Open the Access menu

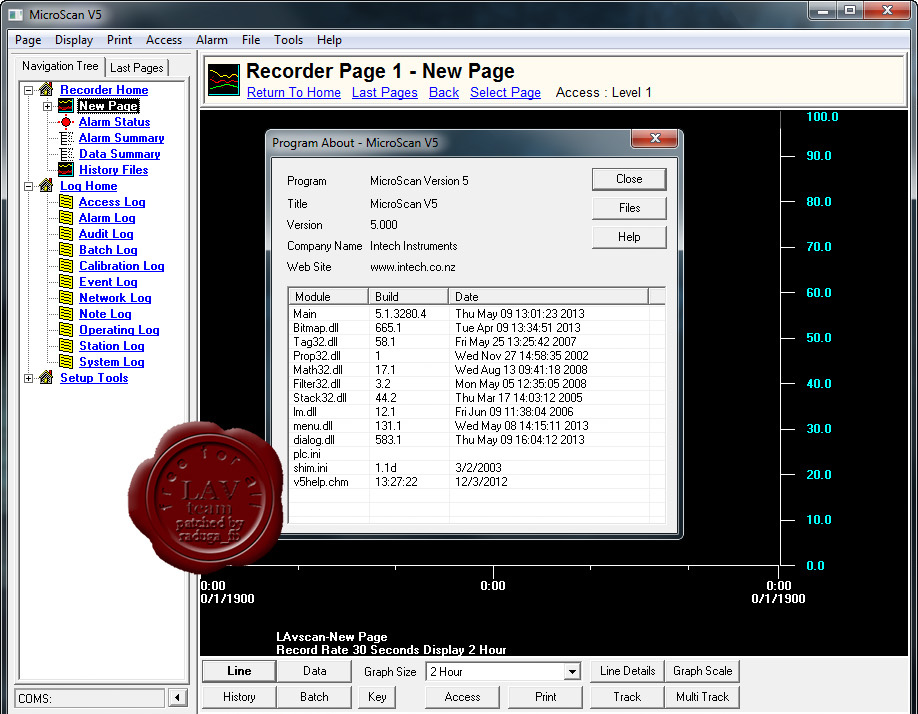pos(164,40)
